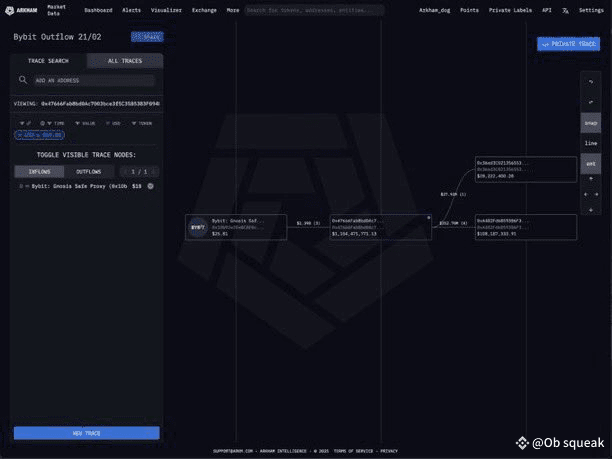
Task: Click the Share button beside the trace title
Action: coord(147,37)
